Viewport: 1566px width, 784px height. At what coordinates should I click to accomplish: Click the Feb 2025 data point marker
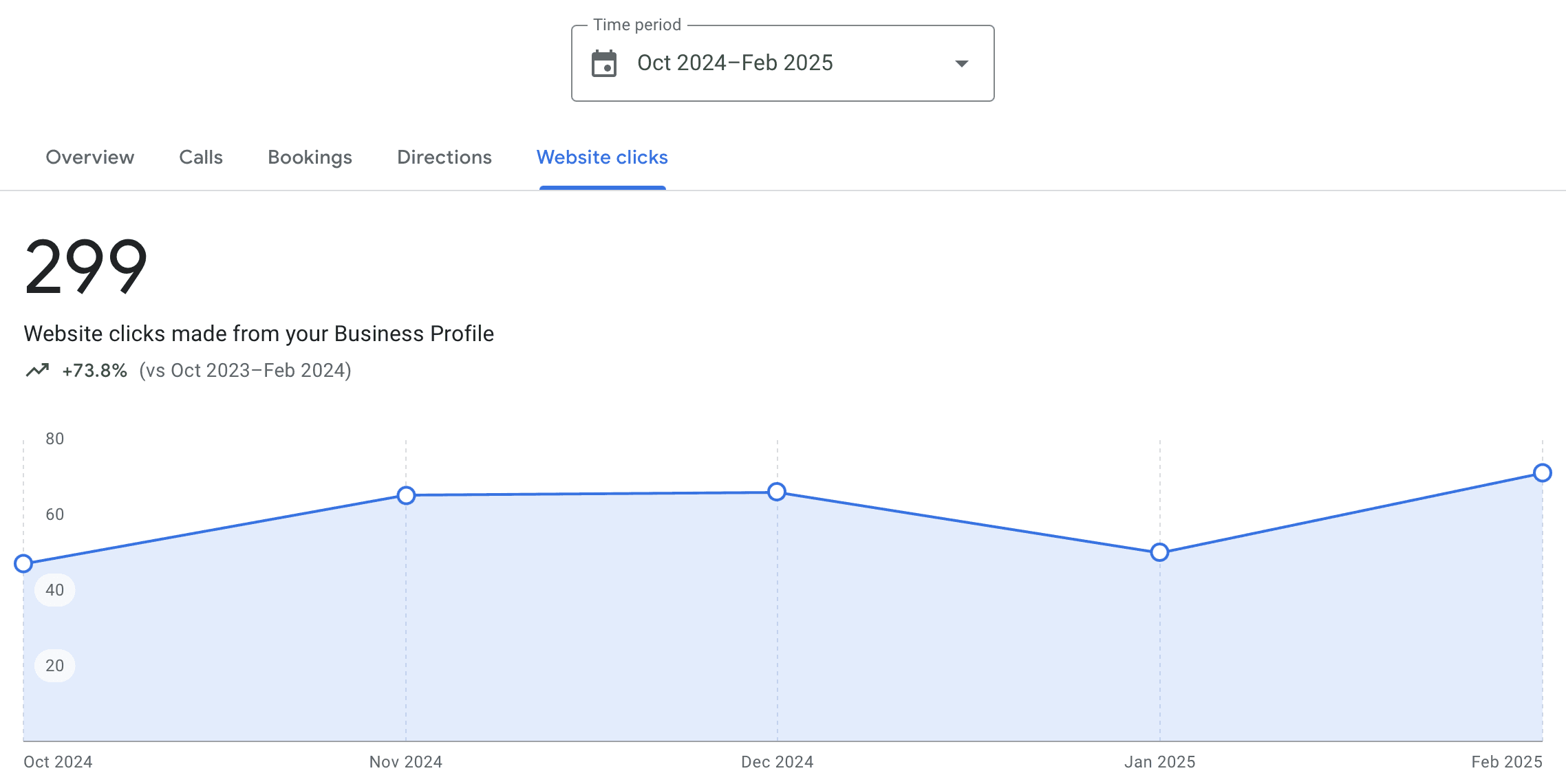1542,473
